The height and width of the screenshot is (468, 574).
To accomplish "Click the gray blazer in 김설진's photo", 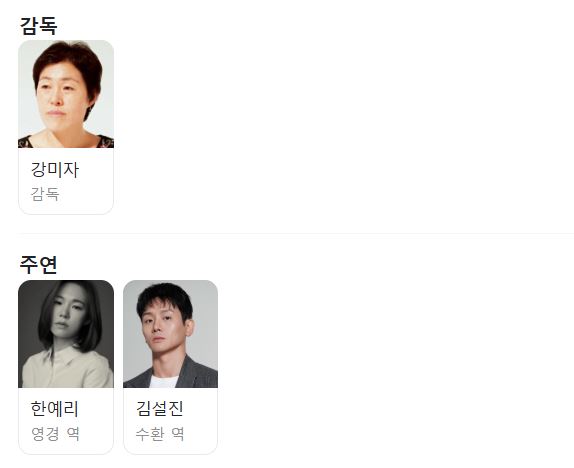I will [x=200, y=375].
